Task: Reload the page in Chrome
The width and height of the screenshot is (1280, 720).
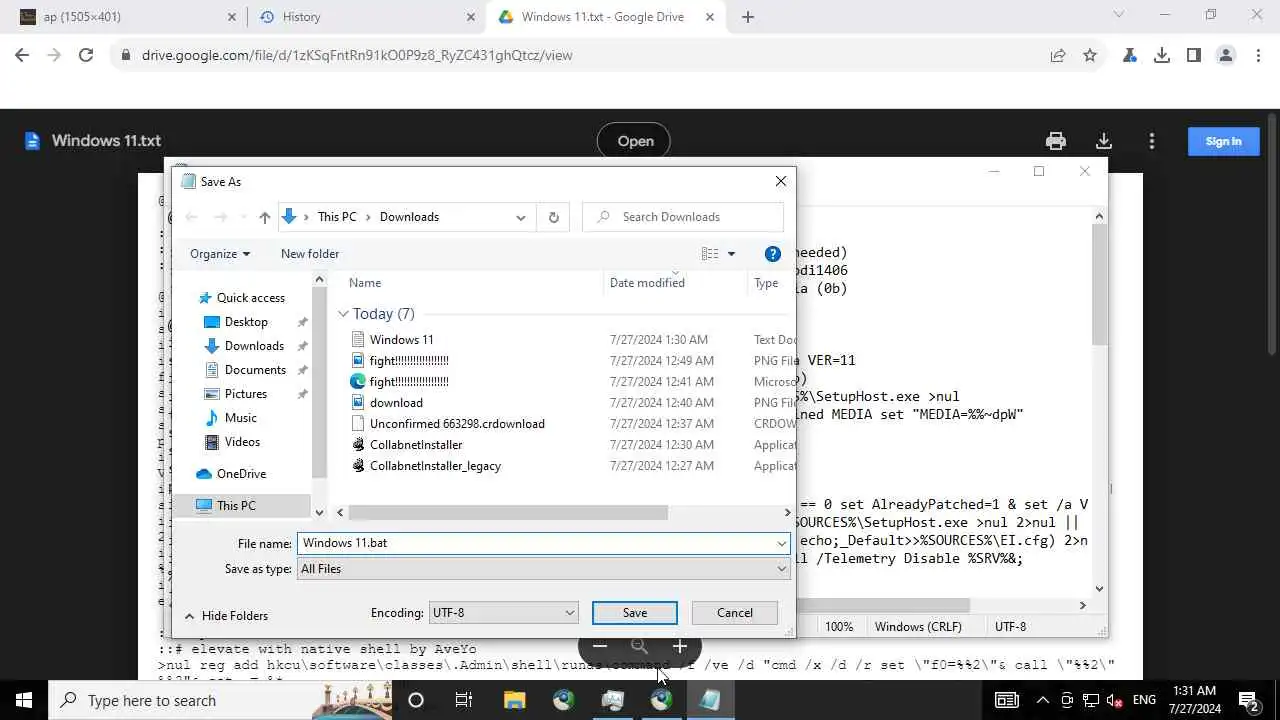Action: coord(86,55)
